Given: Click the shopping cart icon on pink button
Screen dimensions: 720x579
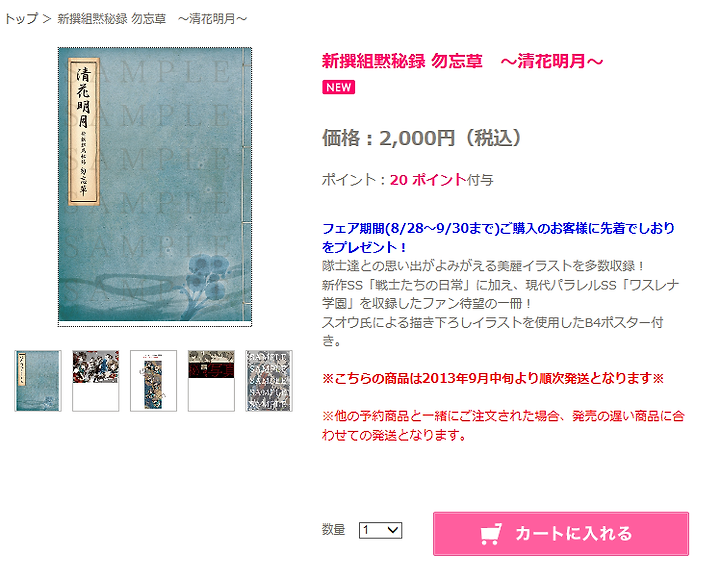Looking at the screenshot, I should [x=491, y=534].
